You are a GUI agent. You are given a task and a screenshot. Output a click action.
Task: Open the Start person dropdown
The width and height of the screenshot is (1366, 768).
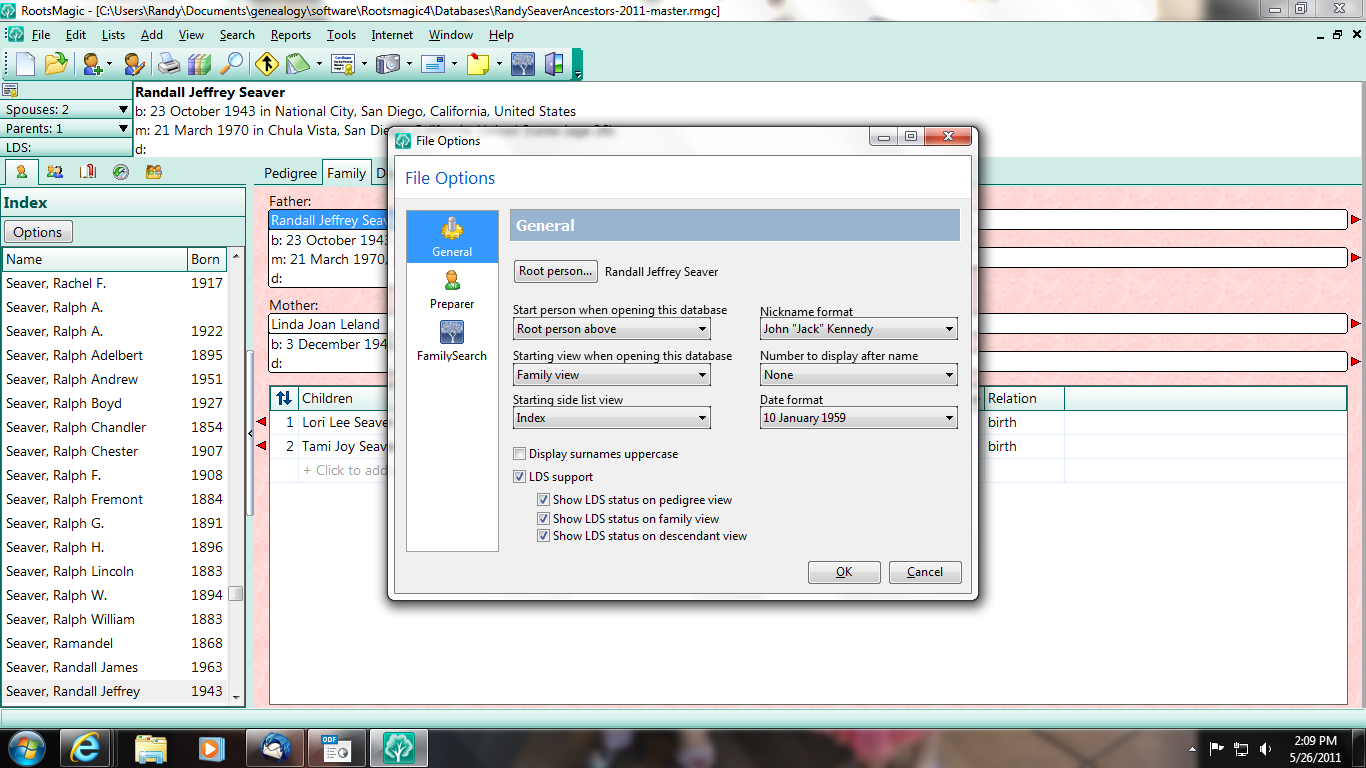pos(612,329)
